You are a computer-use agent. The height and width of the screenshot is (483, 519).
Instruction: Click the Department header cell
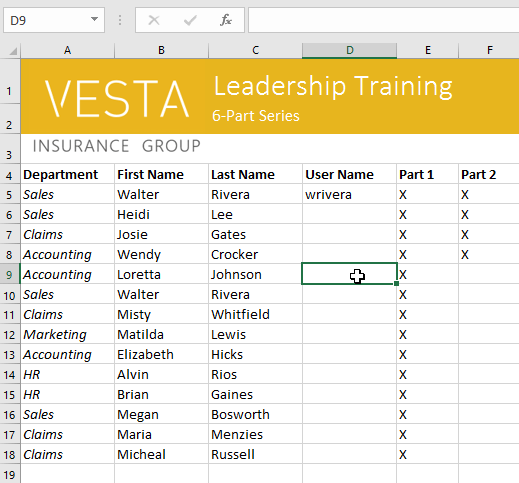coord(68,174)
